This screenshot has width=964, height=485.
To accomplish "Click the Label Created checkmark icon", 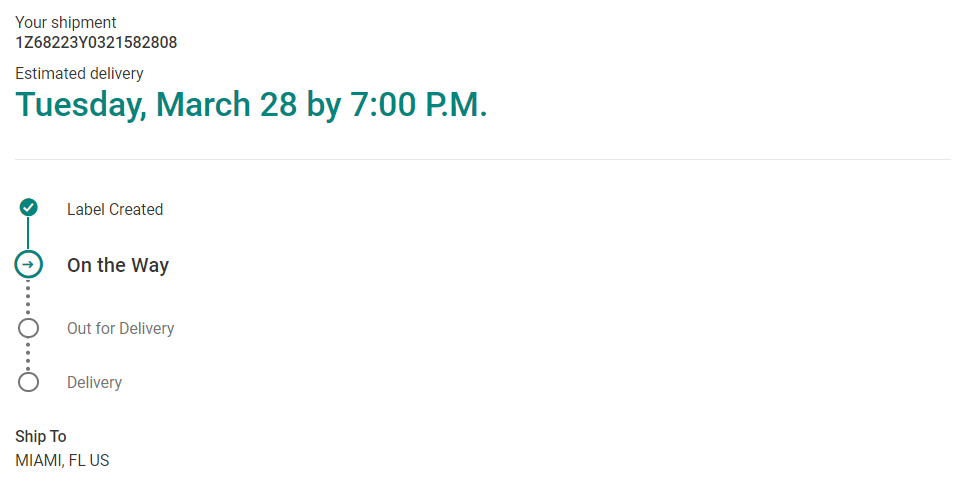I will tap(29, 208).
